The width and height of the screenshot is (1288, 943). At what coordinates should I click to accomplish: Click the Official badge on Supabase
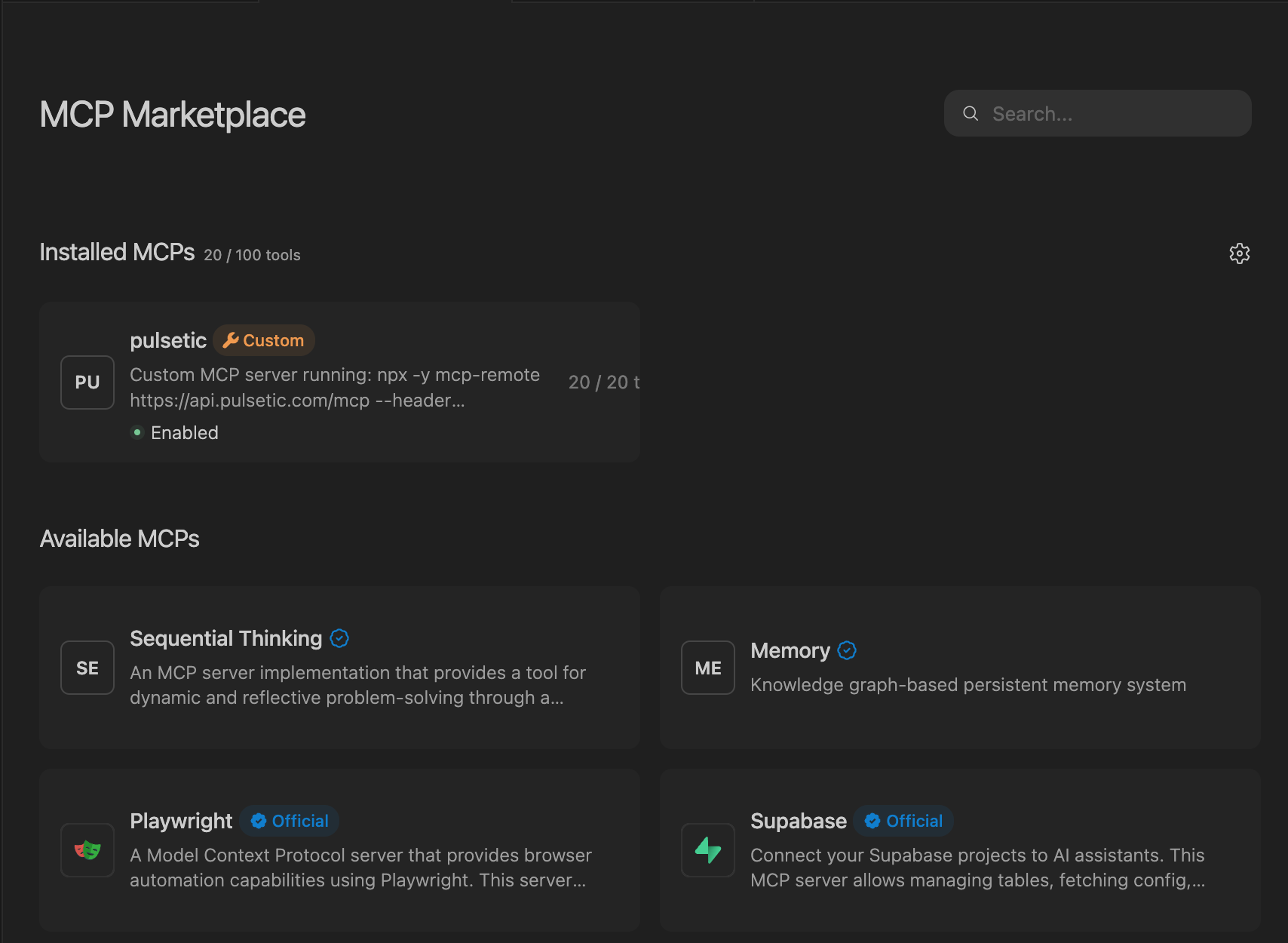(904, 821)
